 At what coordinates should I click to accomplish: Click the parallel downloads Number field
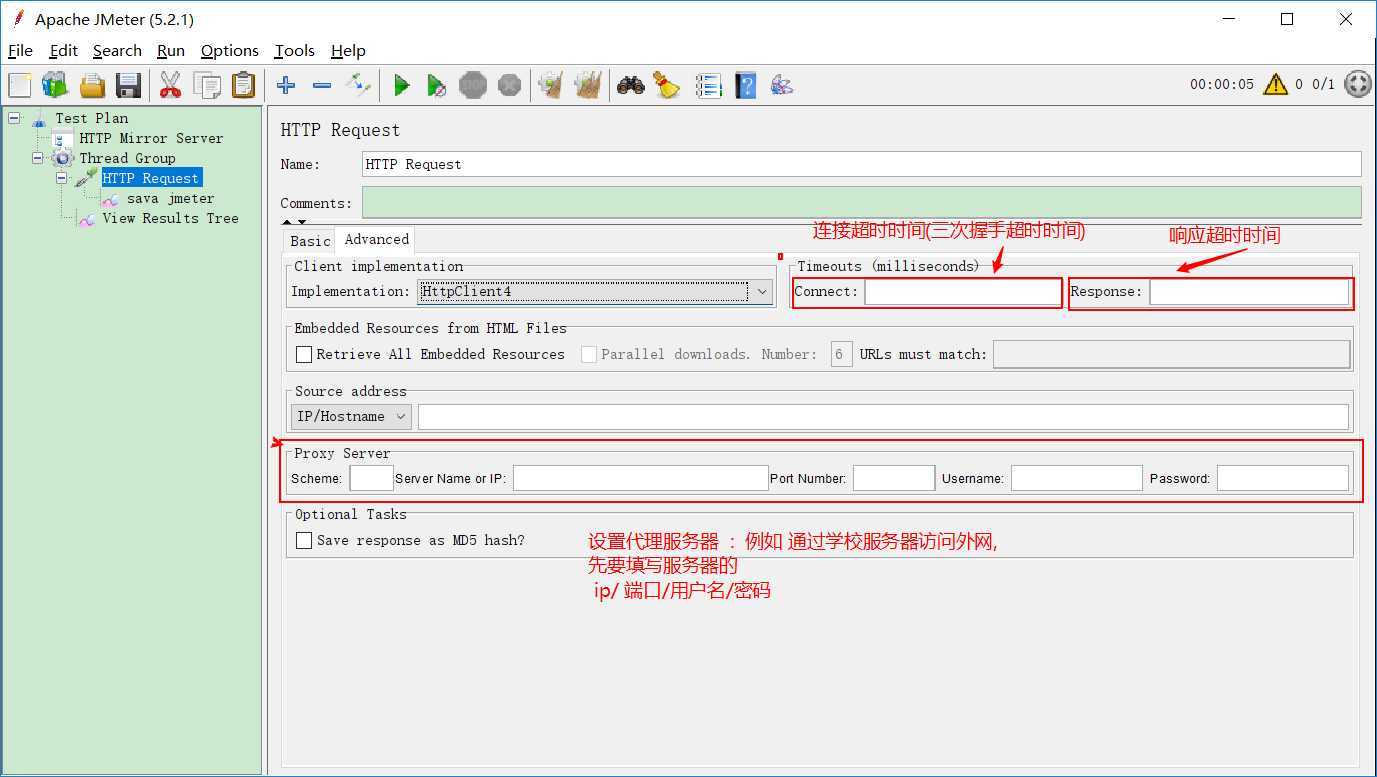point(842,354)
